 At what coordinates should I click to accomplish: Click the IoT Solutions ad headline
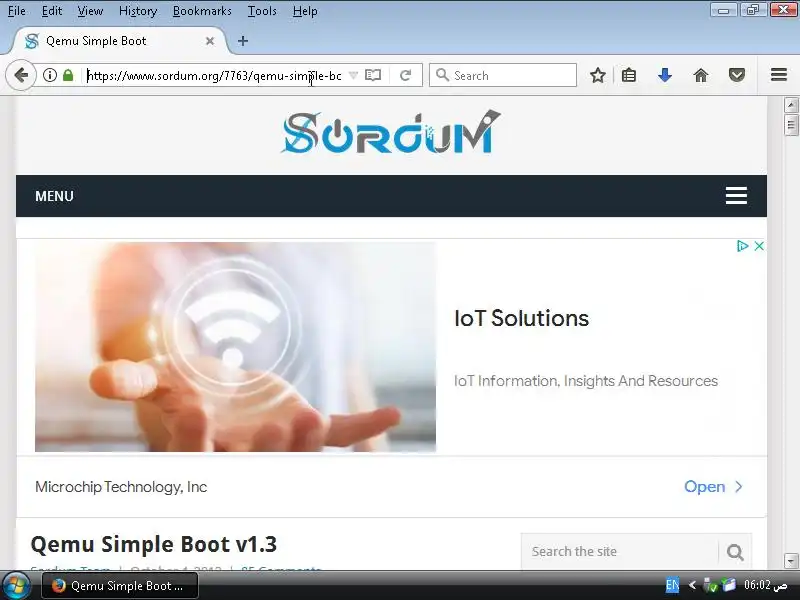click(521, 318)
